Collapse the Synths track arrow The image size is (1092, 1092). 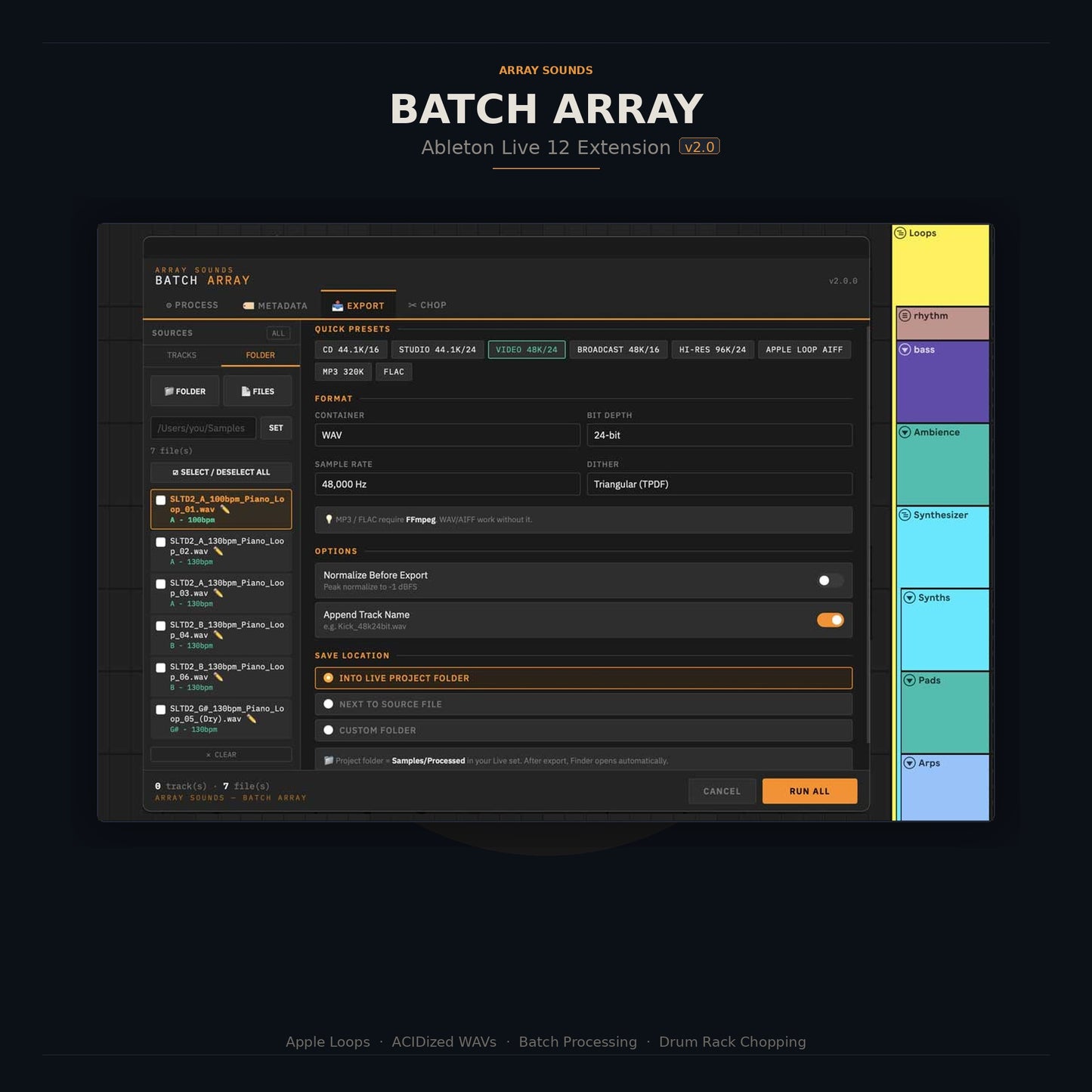point(910,598)
